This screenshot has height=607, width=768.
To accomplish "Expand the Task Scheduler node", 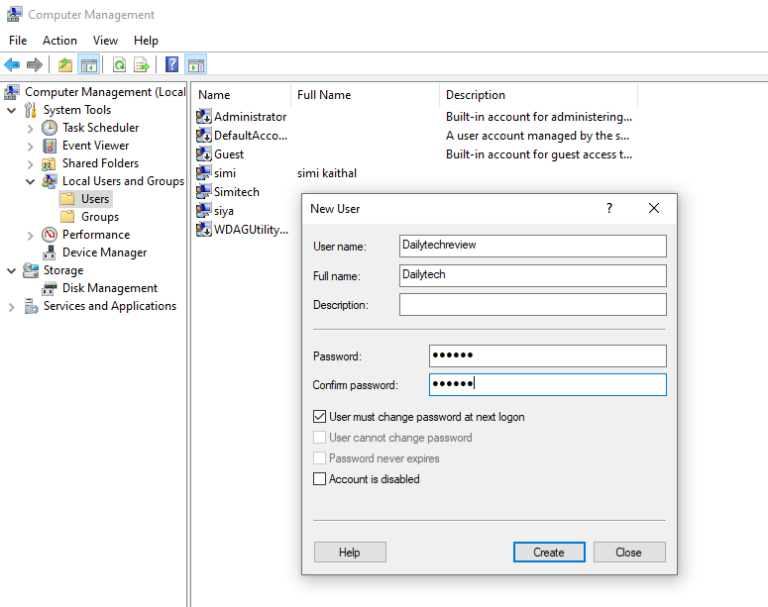I will point(30,129).
